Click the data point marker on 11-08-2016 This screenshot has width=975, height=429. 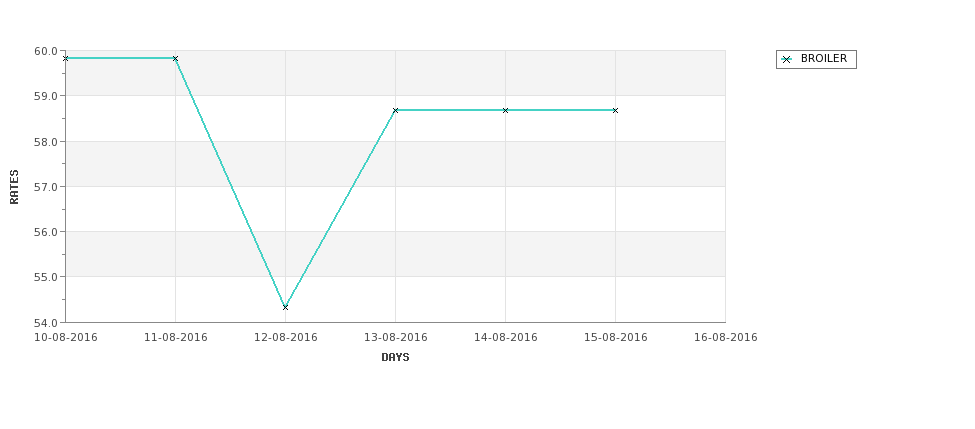pyautogui.click(x=175, y=58)
